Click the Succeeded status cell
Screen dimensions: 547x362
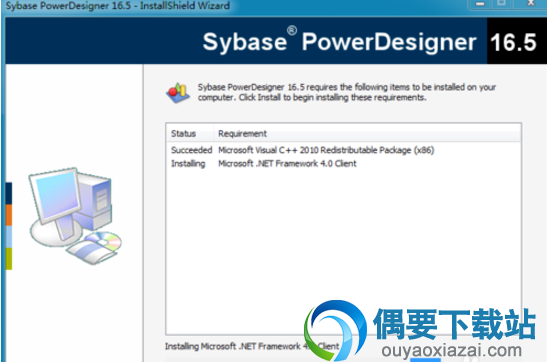point(191,150)
